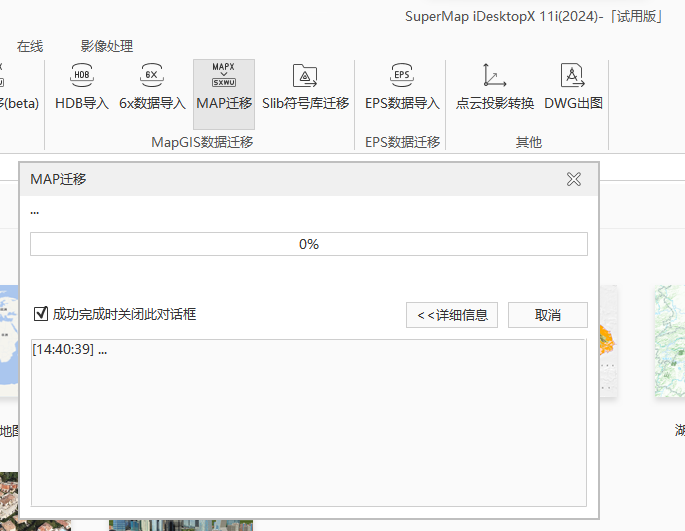The image size is (685, 531).
Task: Uncheck 成功完成时关闭此对话框 checkbox
Action: tap(41, 313)
